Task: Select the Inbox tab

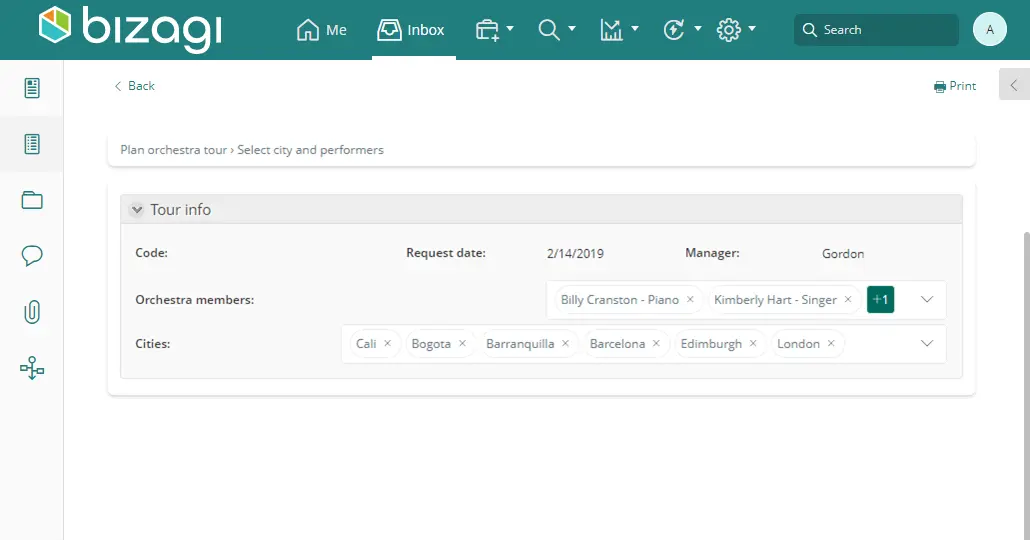Action: point(411,30)
